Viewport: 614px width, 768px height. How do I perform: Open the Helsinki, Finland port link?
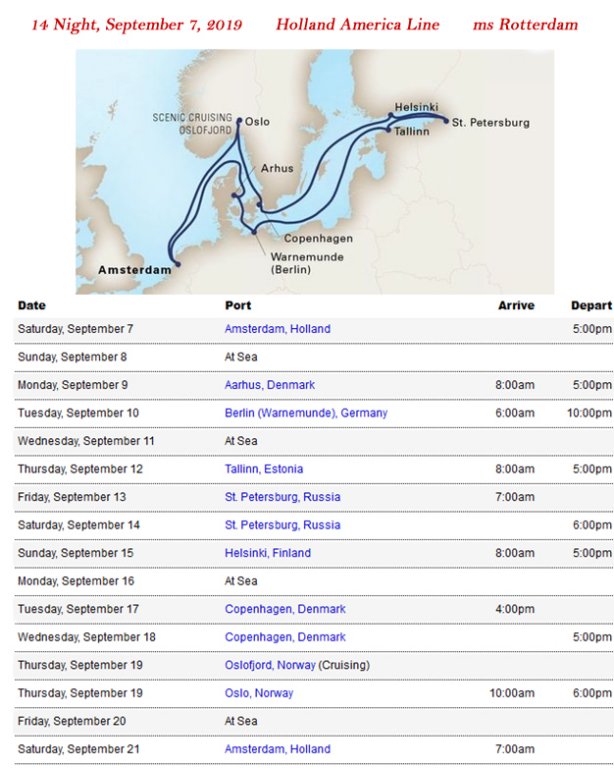tap(267, 553)
